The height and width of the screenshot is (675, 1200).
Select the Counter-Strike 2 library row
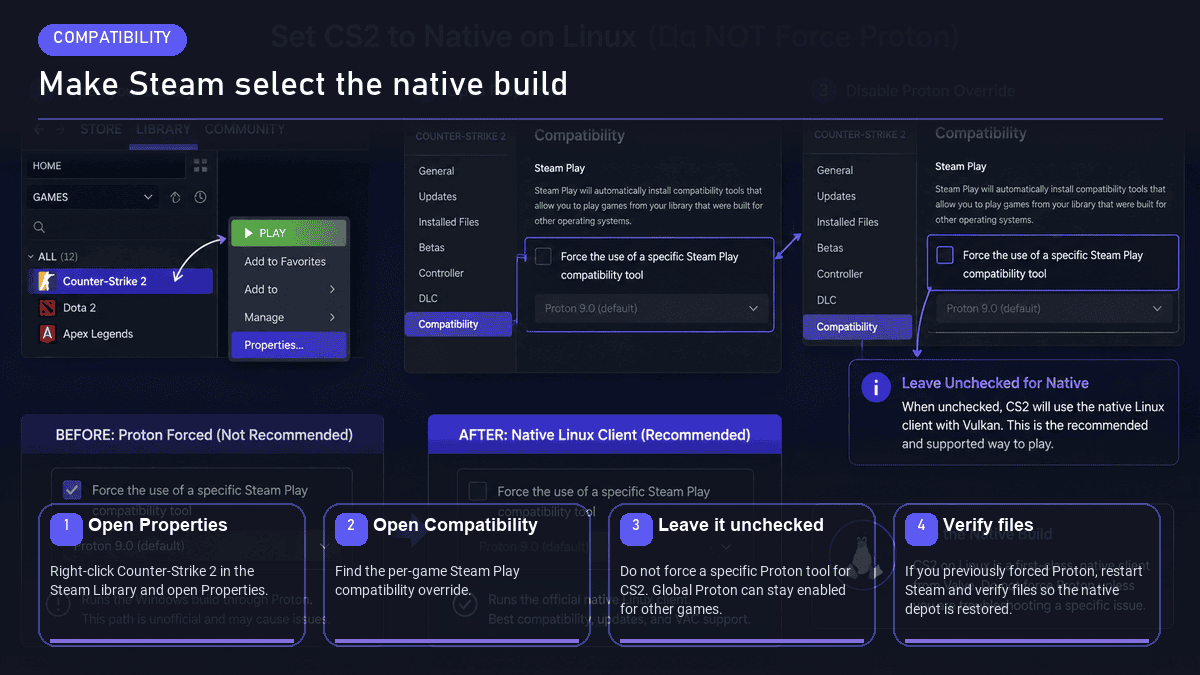tap(120, 281)
